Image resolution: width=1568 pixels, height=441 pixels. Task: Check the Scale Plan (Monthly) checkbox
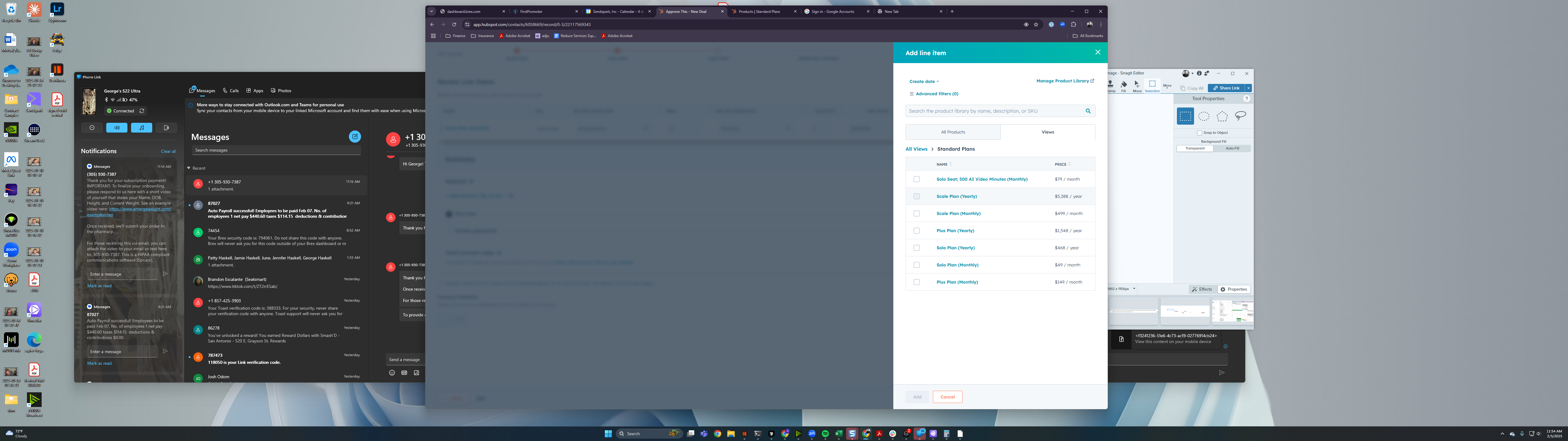pyautogui.click(x=917, y=213)
